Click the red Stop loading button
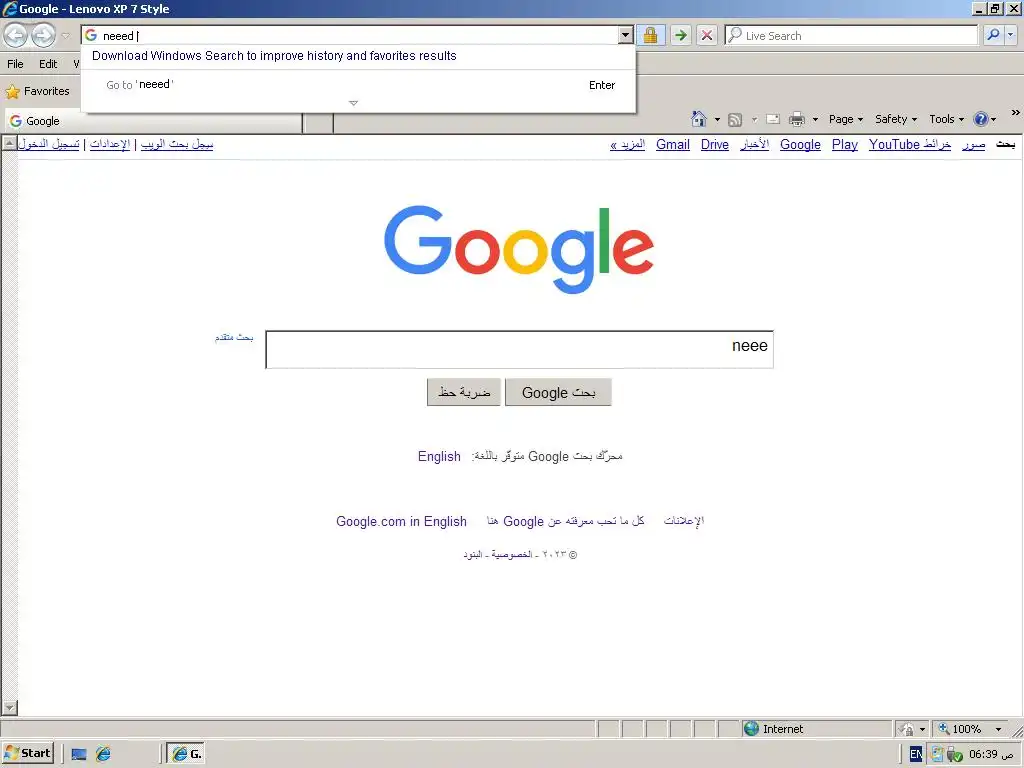Viewport: 1024px width, 768px height. (707, 35)
